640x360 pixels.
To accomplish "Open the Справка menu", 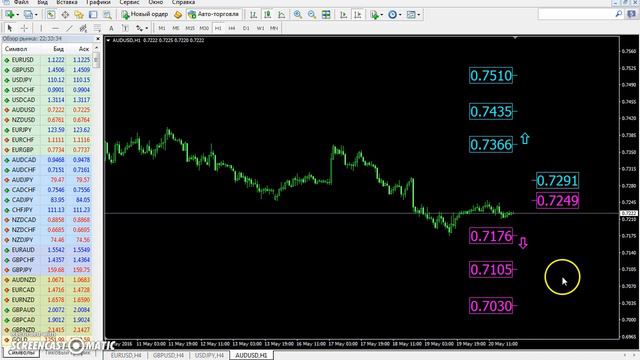I will point(183,2).
